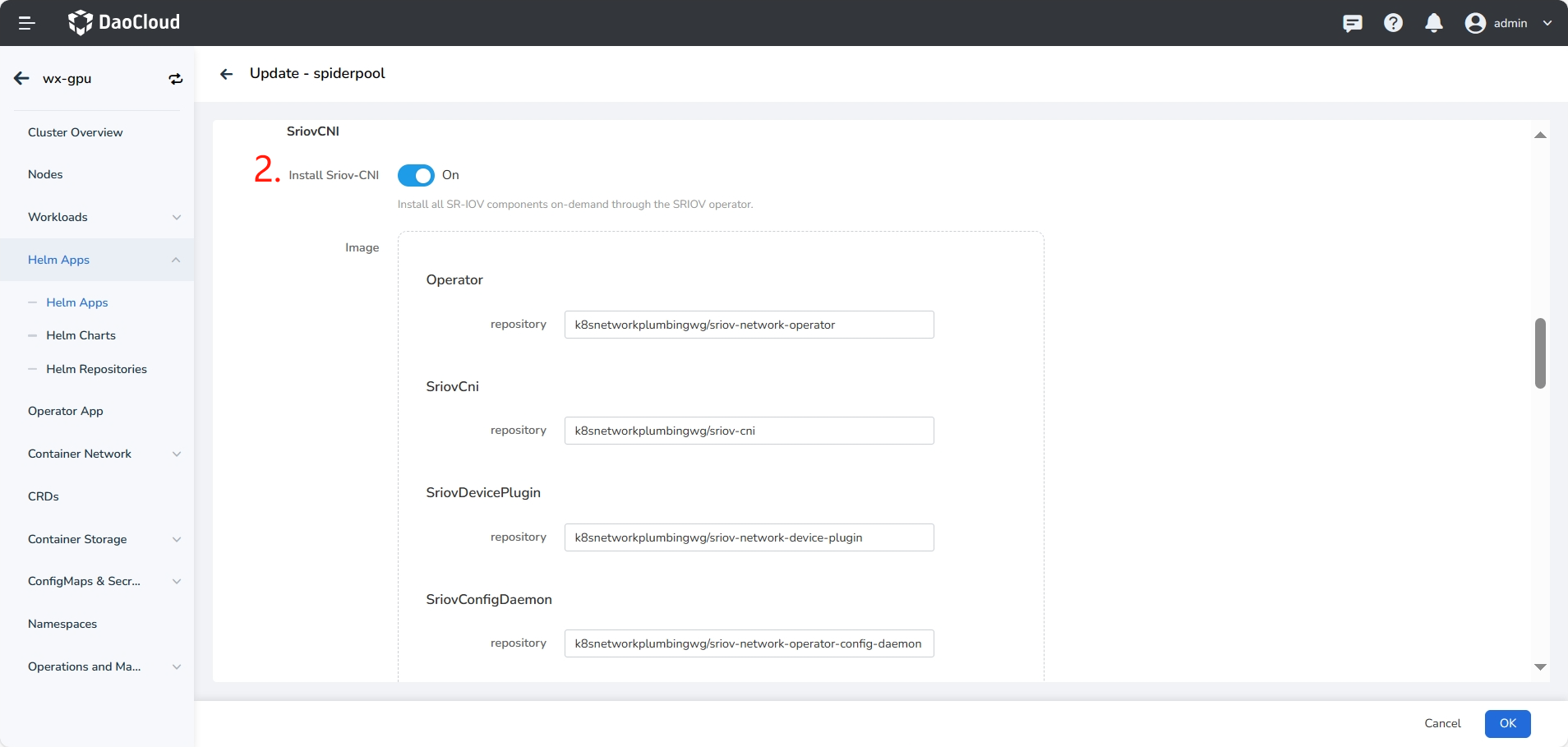
Task: Click the SriovCni repository input field
Action: click(x=749, y=431)
